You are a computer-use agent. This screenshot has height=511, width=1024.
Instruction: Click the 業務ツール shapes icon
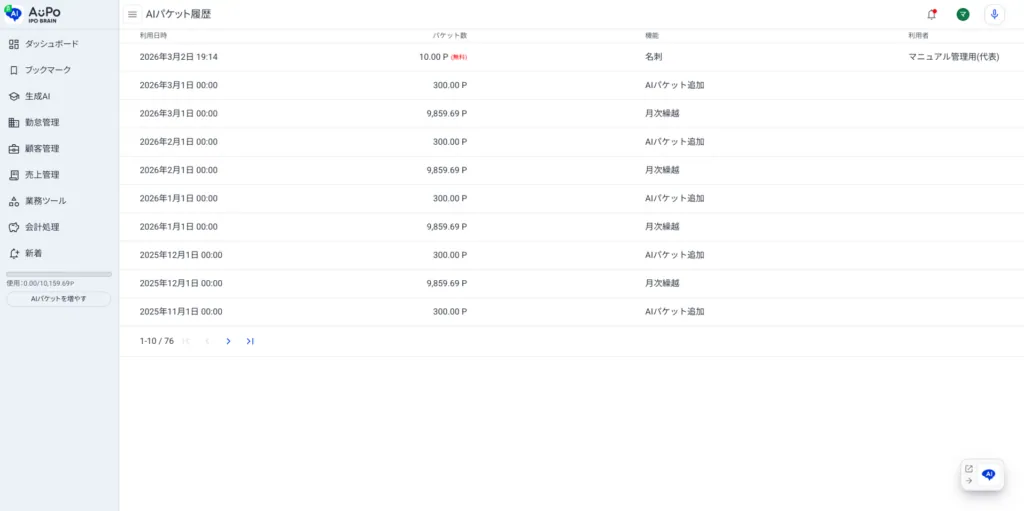[x=14, y=201]
